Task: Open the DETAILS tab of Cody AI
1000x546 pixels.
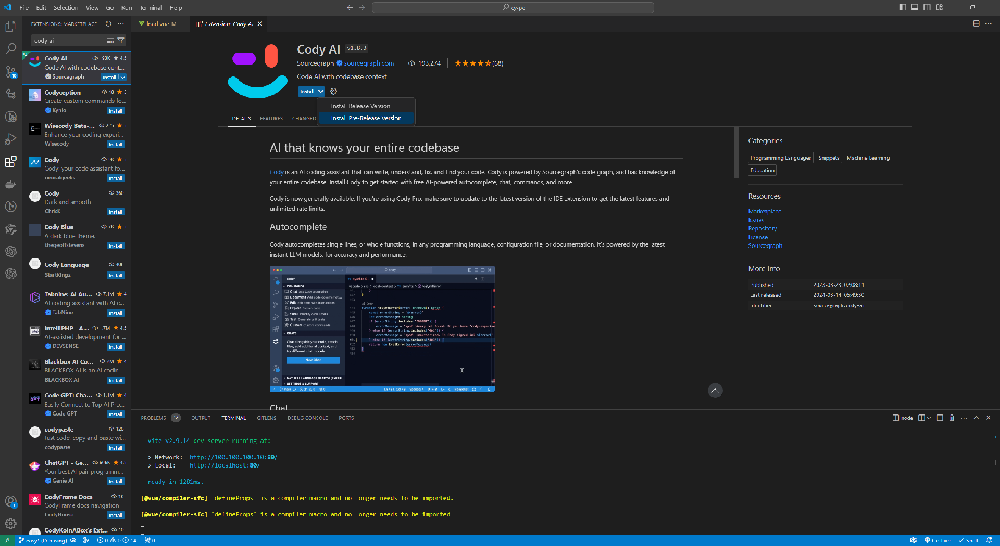Action: [241, 118]
